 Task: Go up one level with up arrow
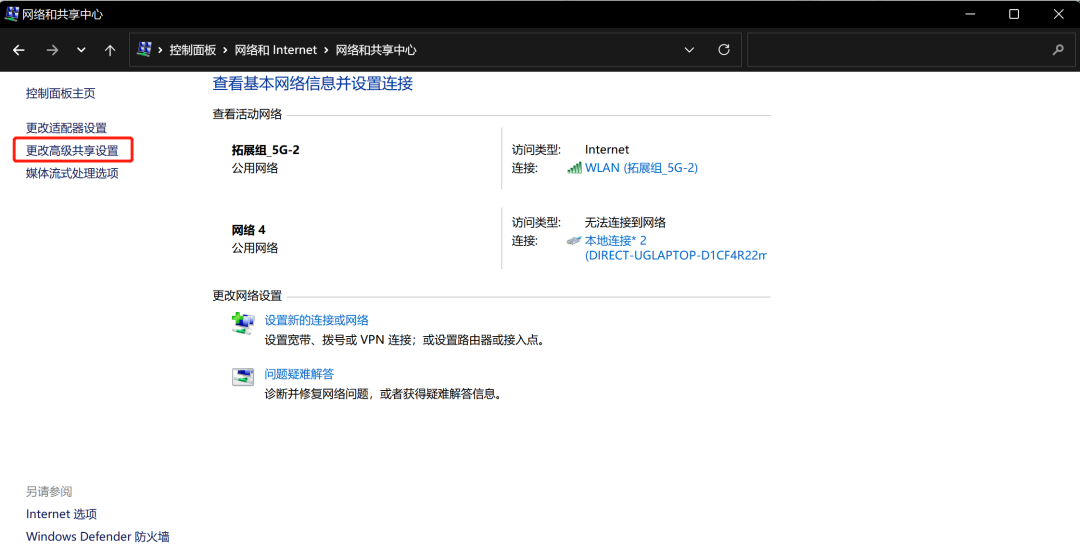point(110,50)
